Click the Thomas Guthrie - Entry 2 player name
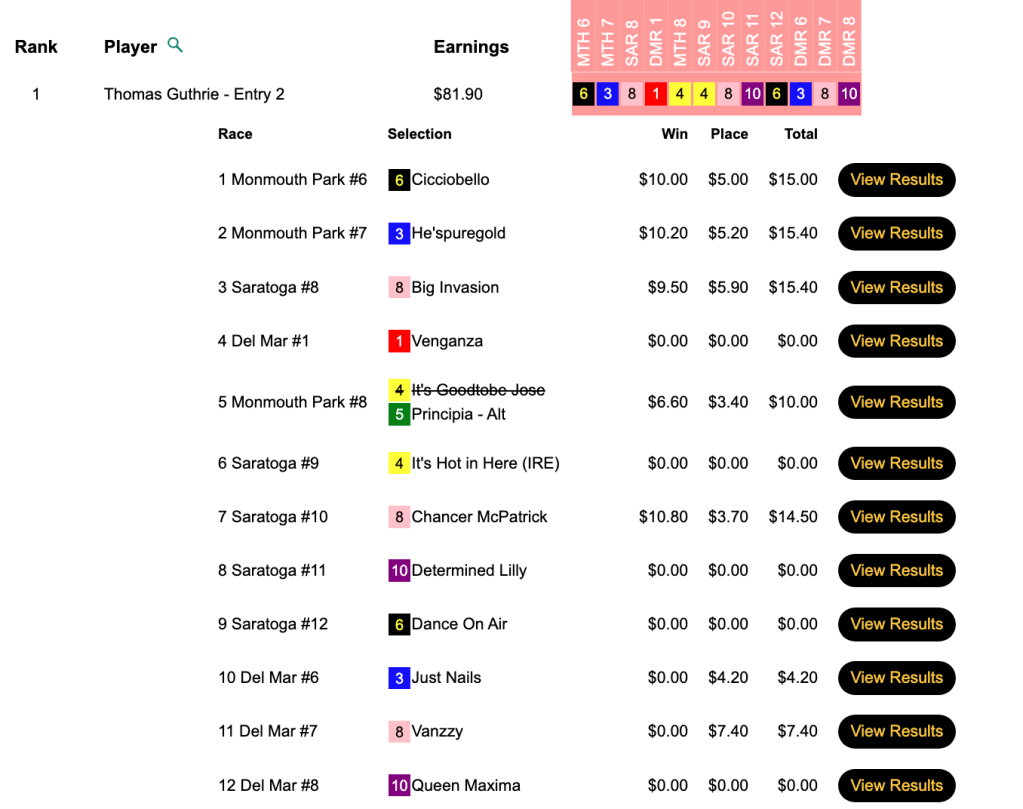The image size is (1023, 809). (x=194, y=94)
